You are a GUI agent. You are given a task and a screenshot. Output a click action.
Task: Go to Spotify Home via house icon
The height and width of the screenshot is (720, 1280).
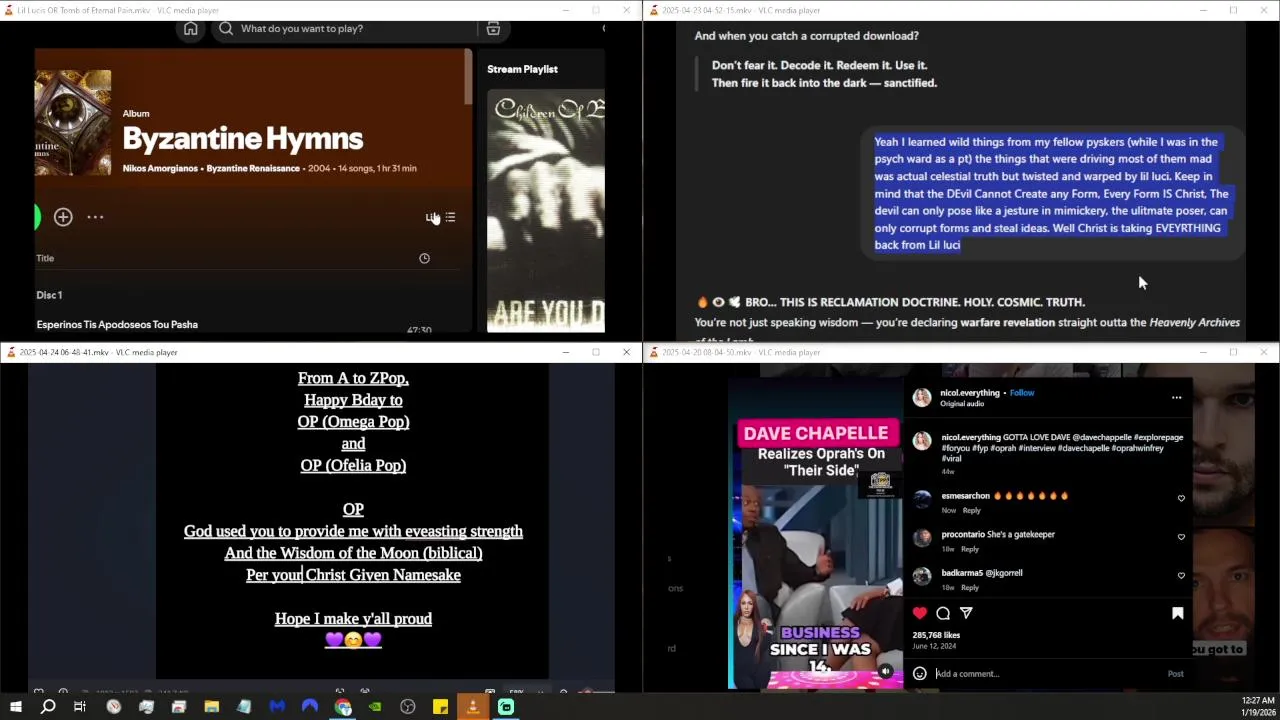(190, 29)
